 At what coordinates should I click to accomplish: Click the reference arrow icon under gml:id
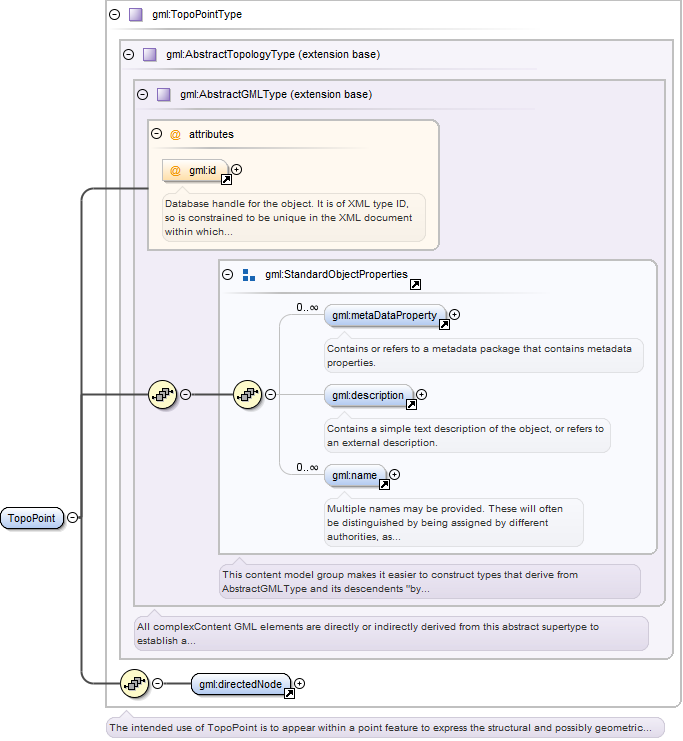click(x=226, y=180)
